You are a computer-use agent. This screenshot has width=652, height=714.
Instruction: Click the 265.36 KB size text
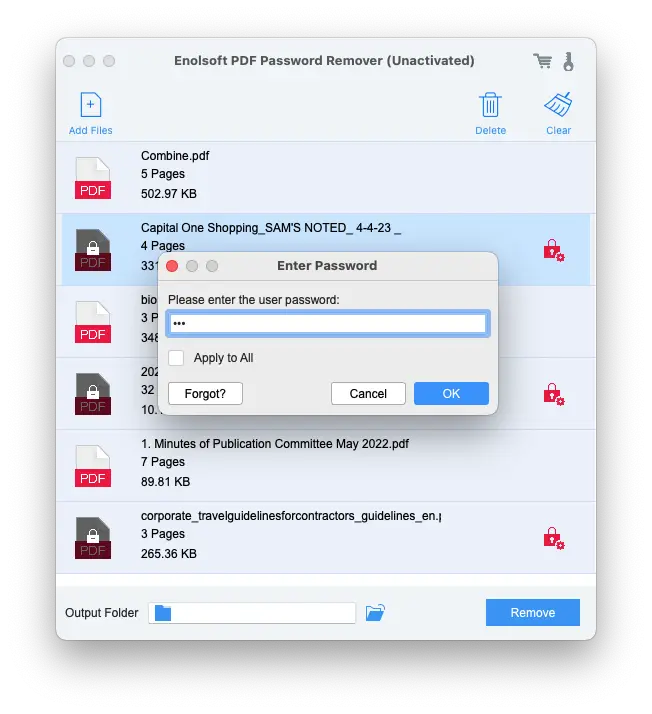(168, 553)
